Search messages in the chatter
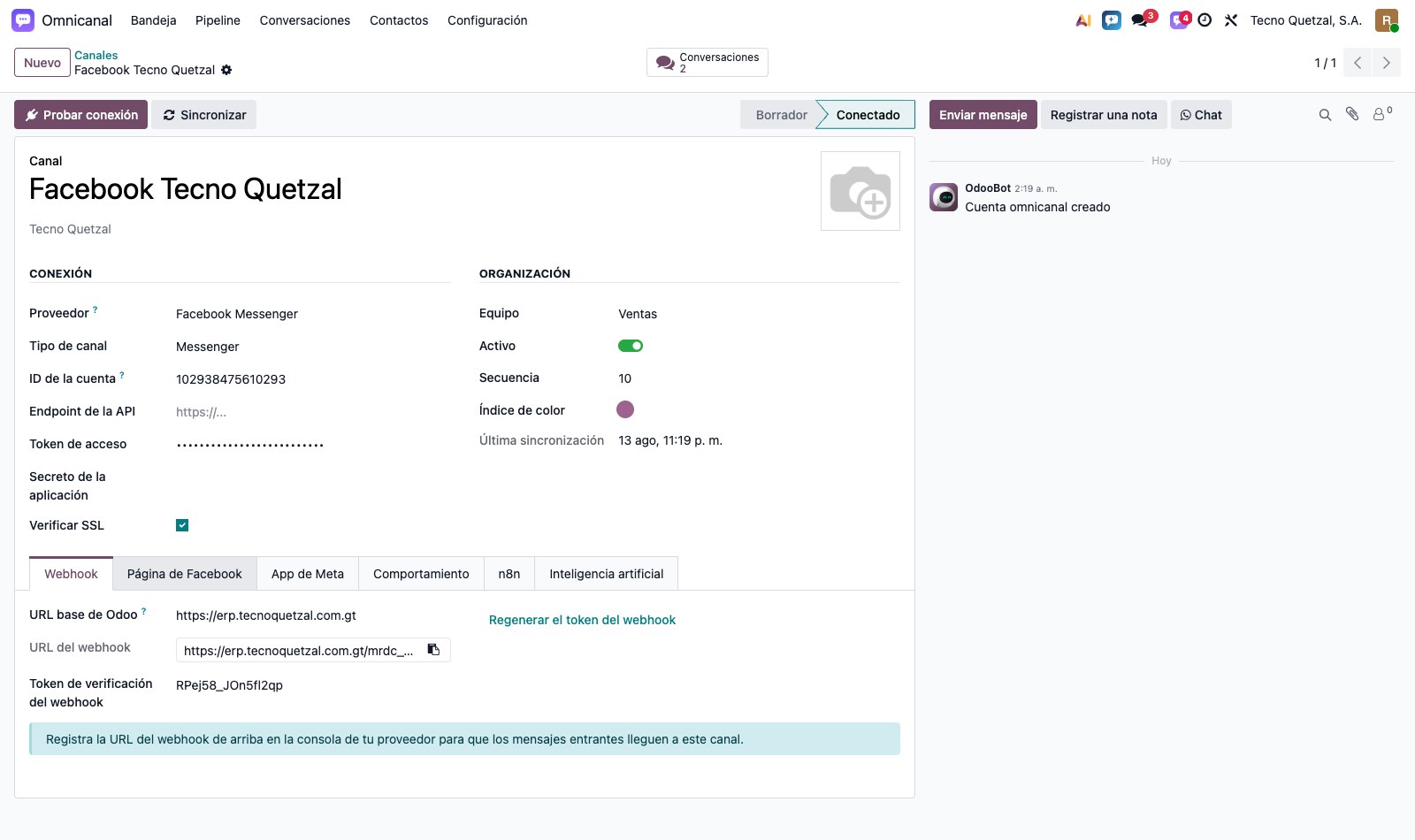This screenshot has width=1415, height=840. click(1325, 115)
